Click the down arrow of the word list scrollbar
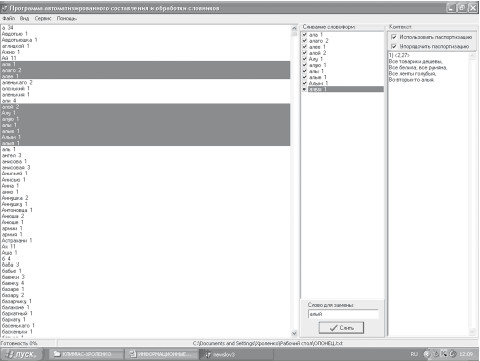 (x=294, y=333)
